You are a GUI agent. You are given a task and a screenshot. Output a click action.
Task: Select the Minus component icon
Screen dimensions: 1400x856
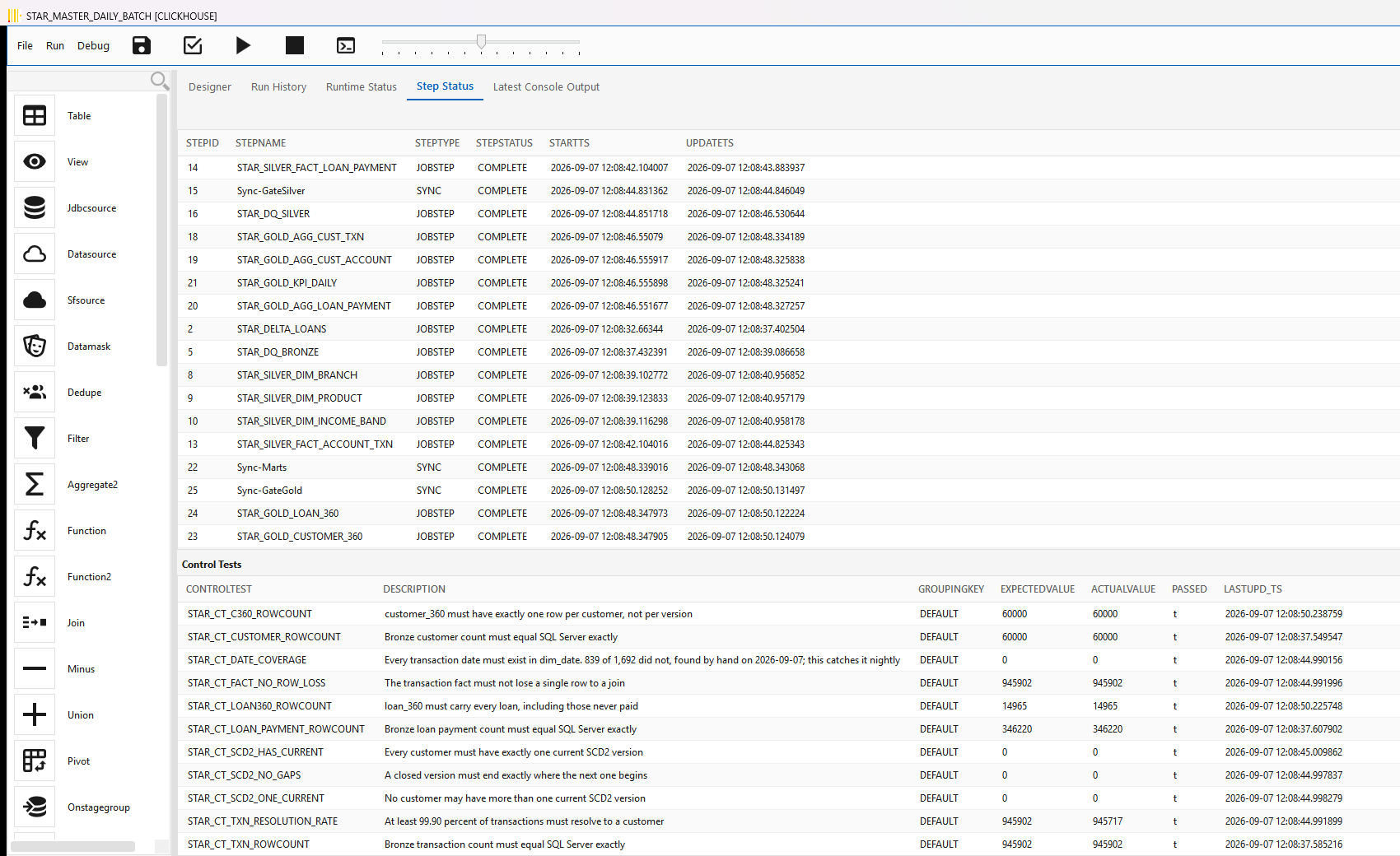pyautogui.click(x=35, y=669)
